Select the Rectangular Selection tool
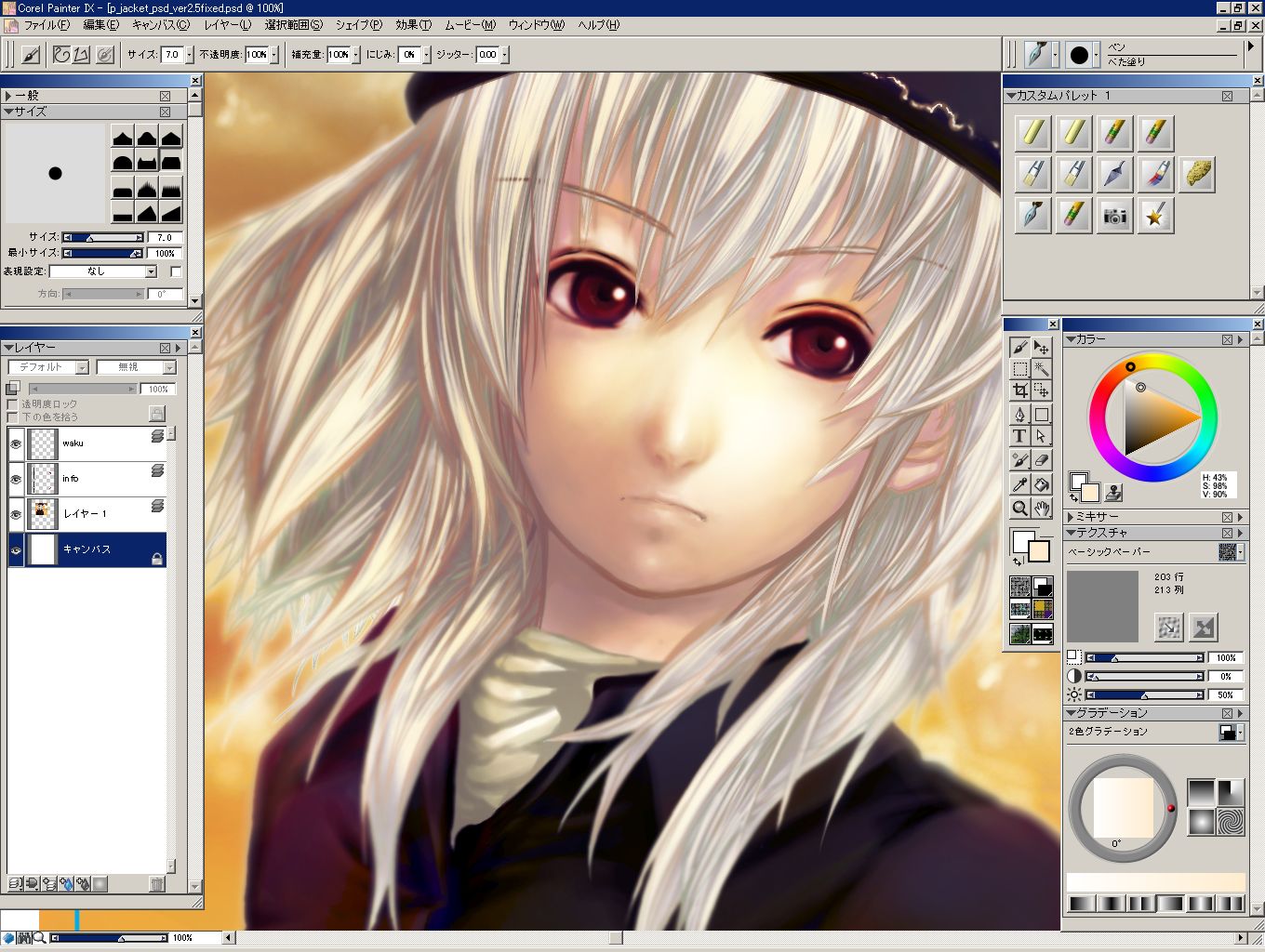This screenshot has height=952, width=1265. click(x=1019, y=369)
